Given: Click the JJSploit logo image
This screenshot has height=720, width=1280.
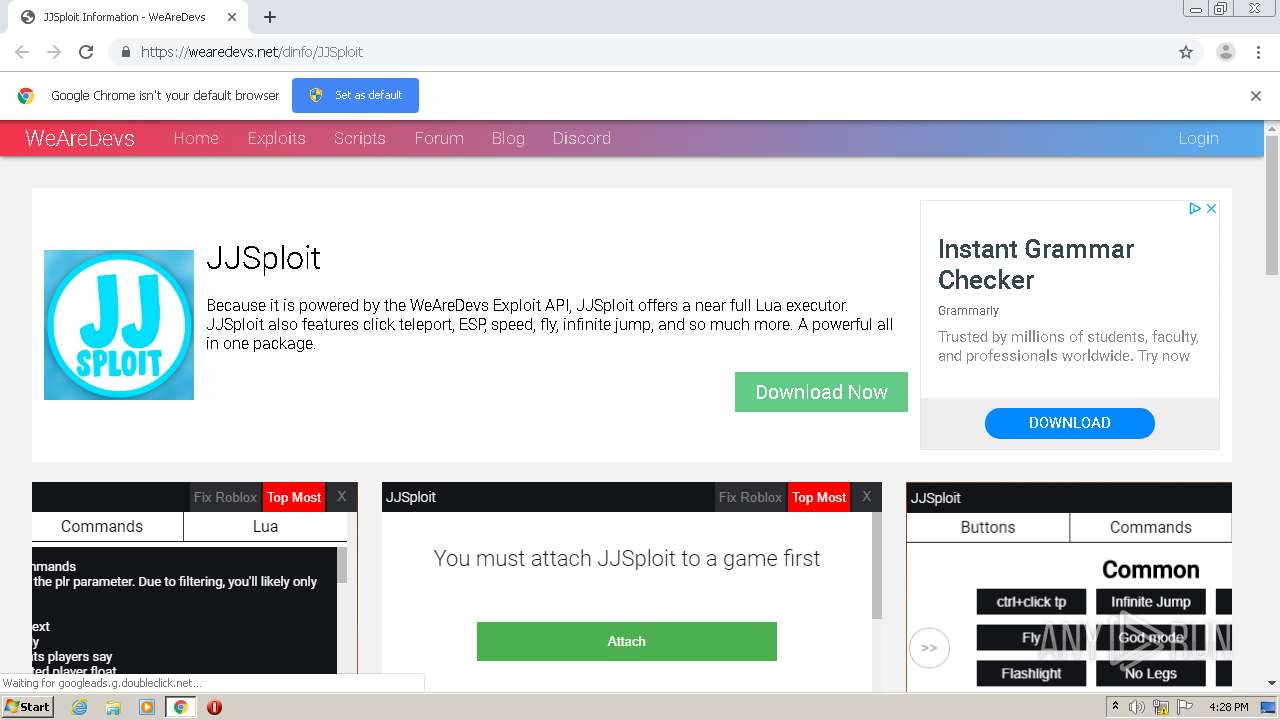Looking at the screenshot, I should pyautogui.click(x=119, y=325).
